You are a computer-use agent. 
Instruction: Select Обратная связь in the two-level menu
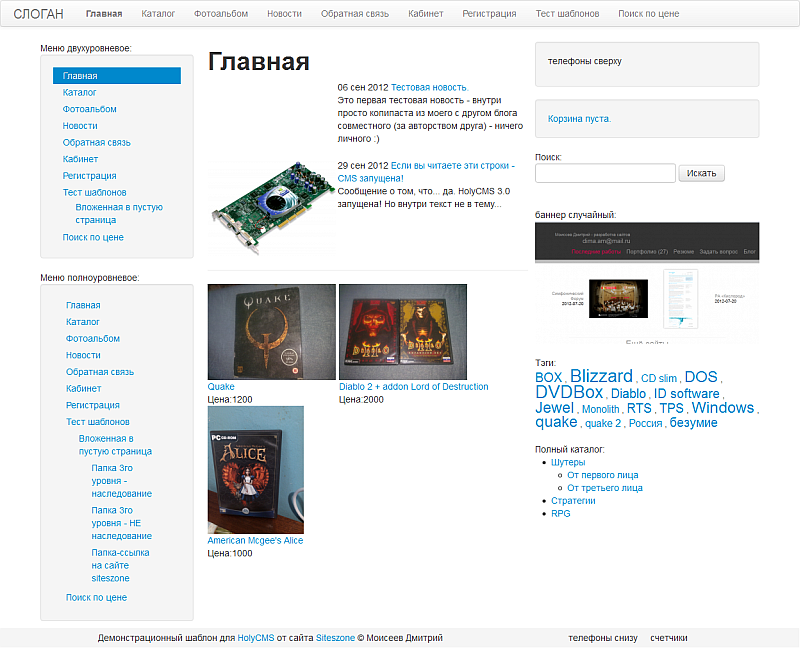[96, 142]
